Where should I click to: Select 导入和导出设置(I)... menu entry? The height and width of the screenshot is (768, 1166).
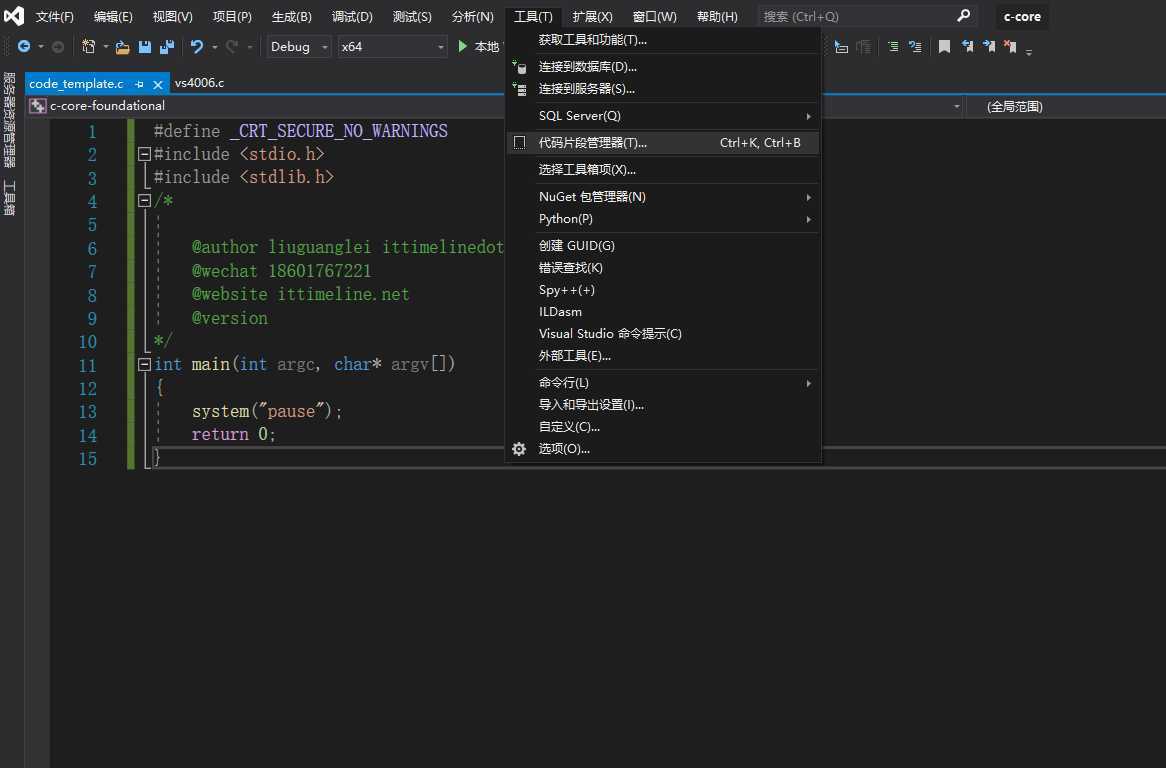coord(663,405)
